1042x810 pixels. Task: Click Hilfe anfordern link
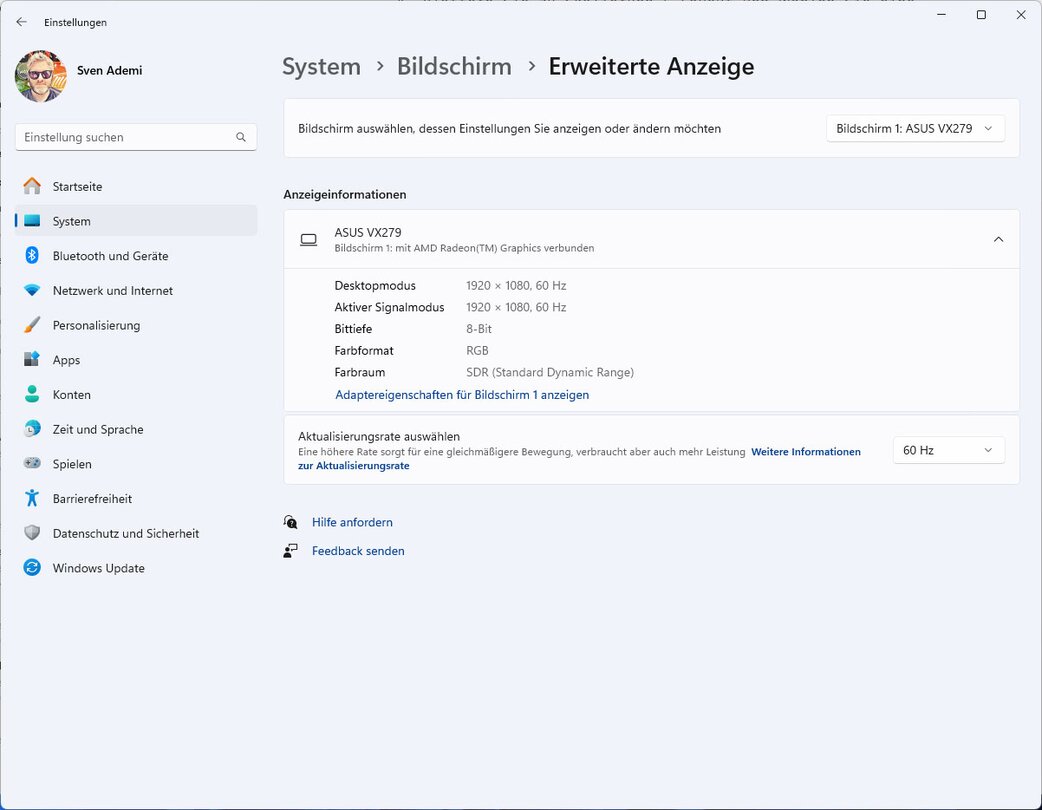352,522
